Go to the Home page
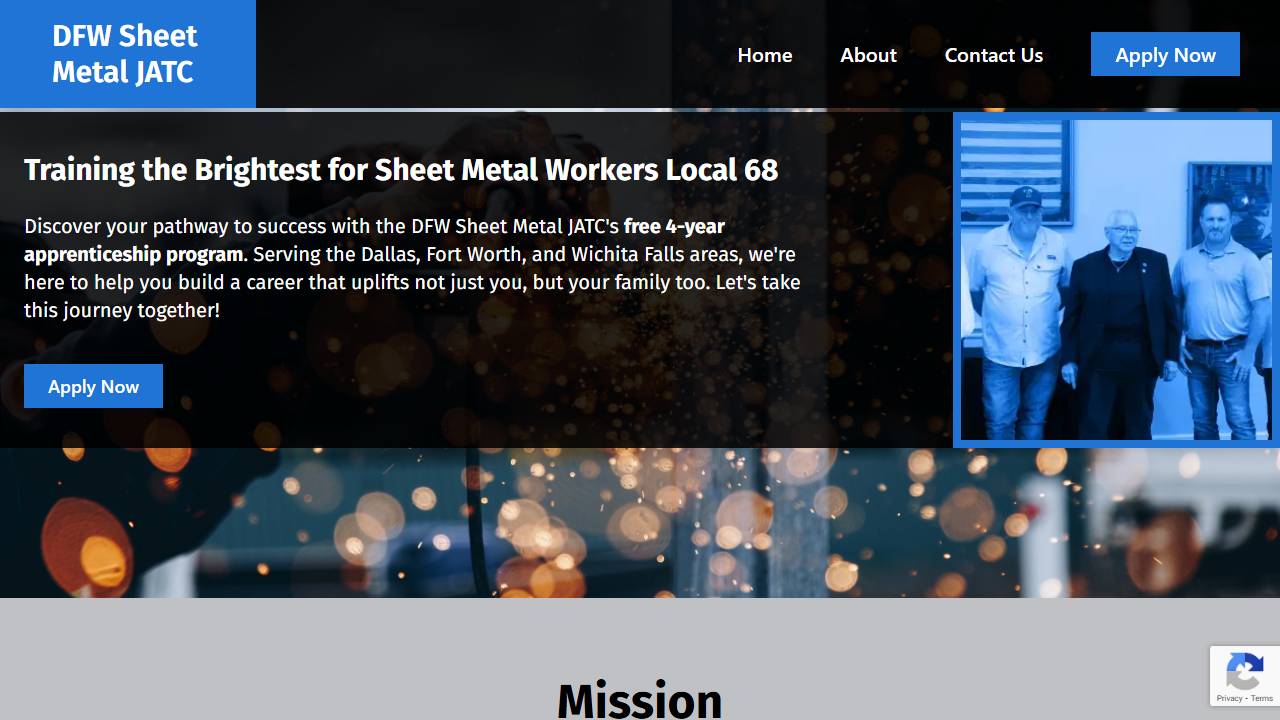 pos(764,55)
